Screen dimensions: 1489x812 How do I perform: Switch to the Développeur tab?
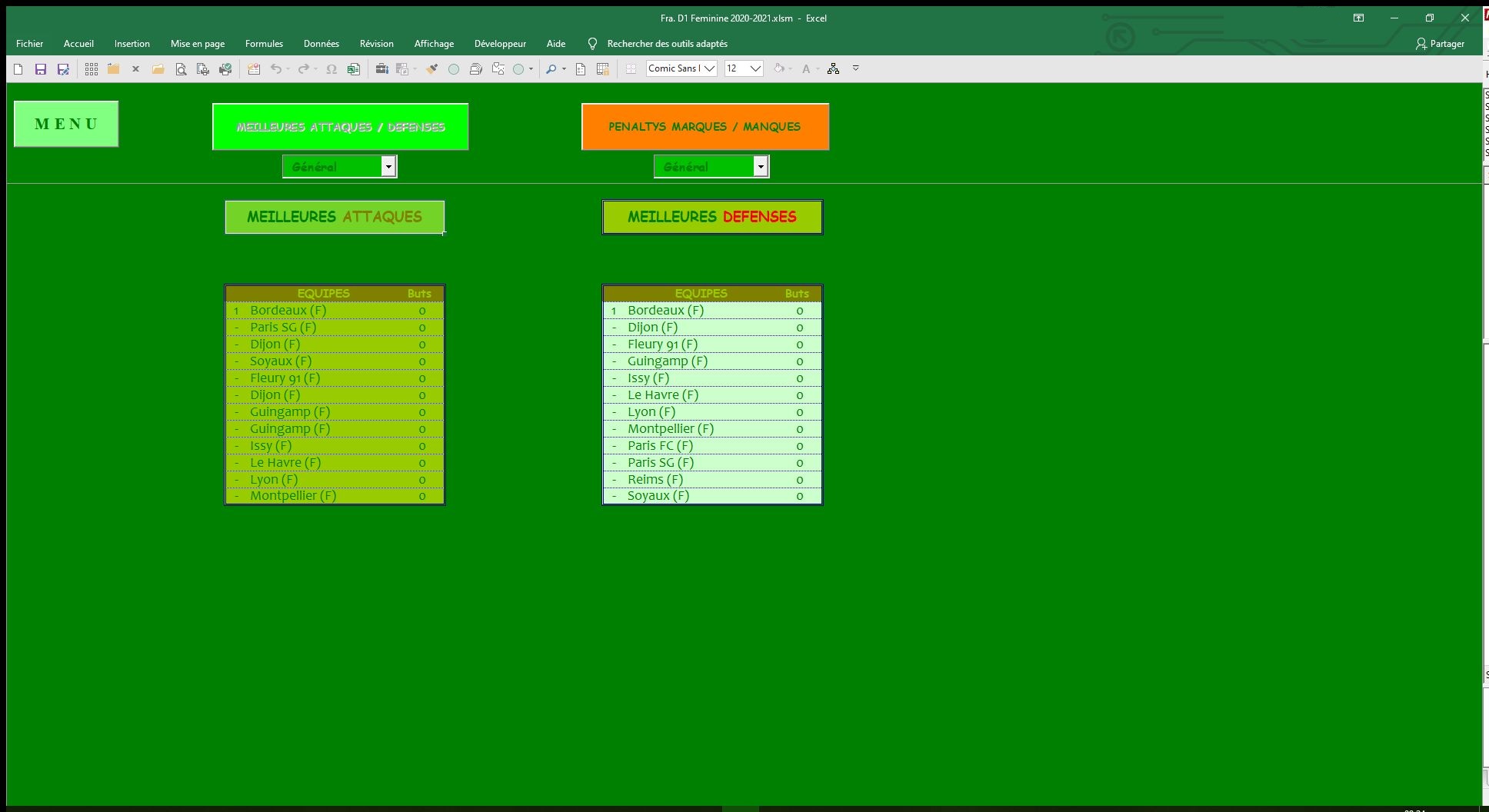(500, 44)
